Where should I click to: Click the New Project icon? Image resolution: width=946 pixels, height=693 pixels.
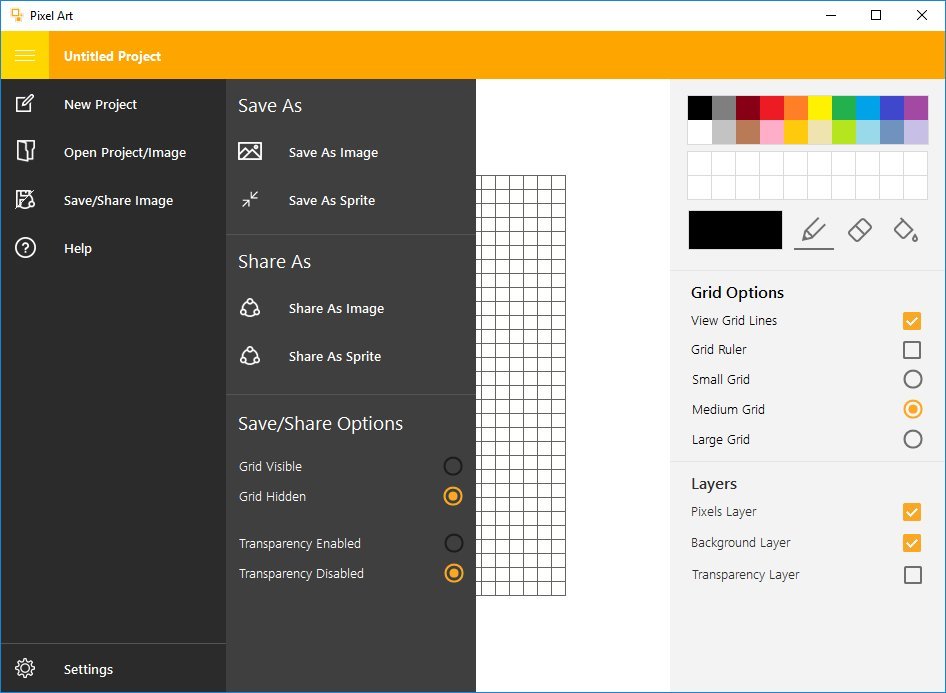pos(25,104)
